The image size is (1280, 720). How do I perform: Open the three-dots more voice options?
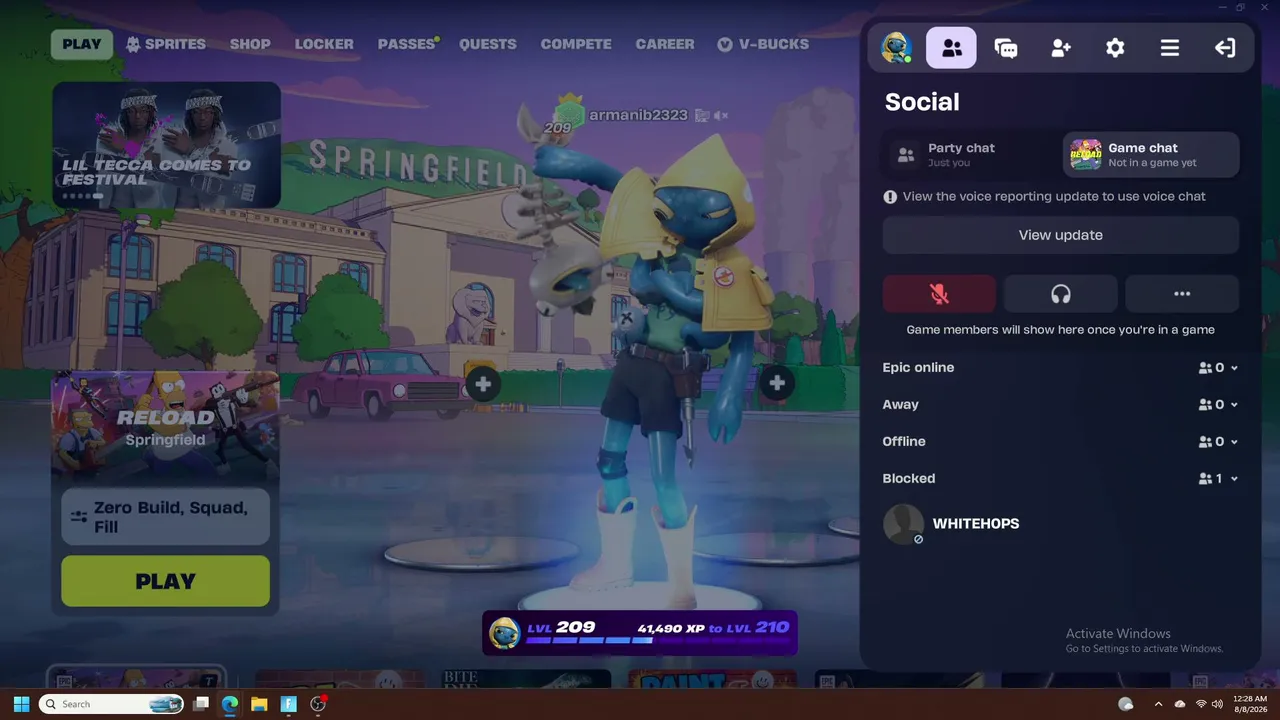coord(1182,294)
